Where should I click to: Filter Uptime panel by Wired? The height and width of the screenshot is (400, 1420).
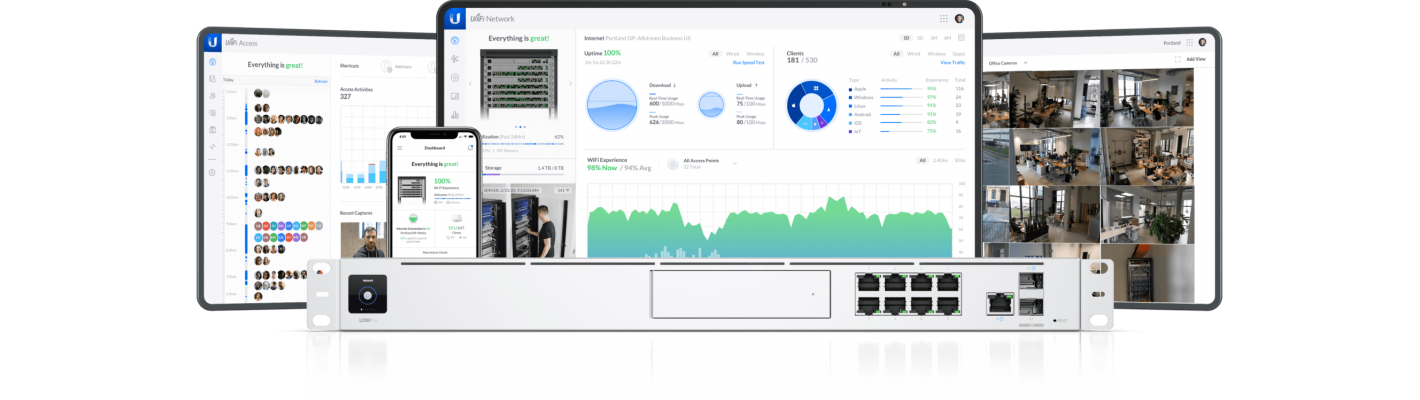pyautogui.click(x=733, y=54)
